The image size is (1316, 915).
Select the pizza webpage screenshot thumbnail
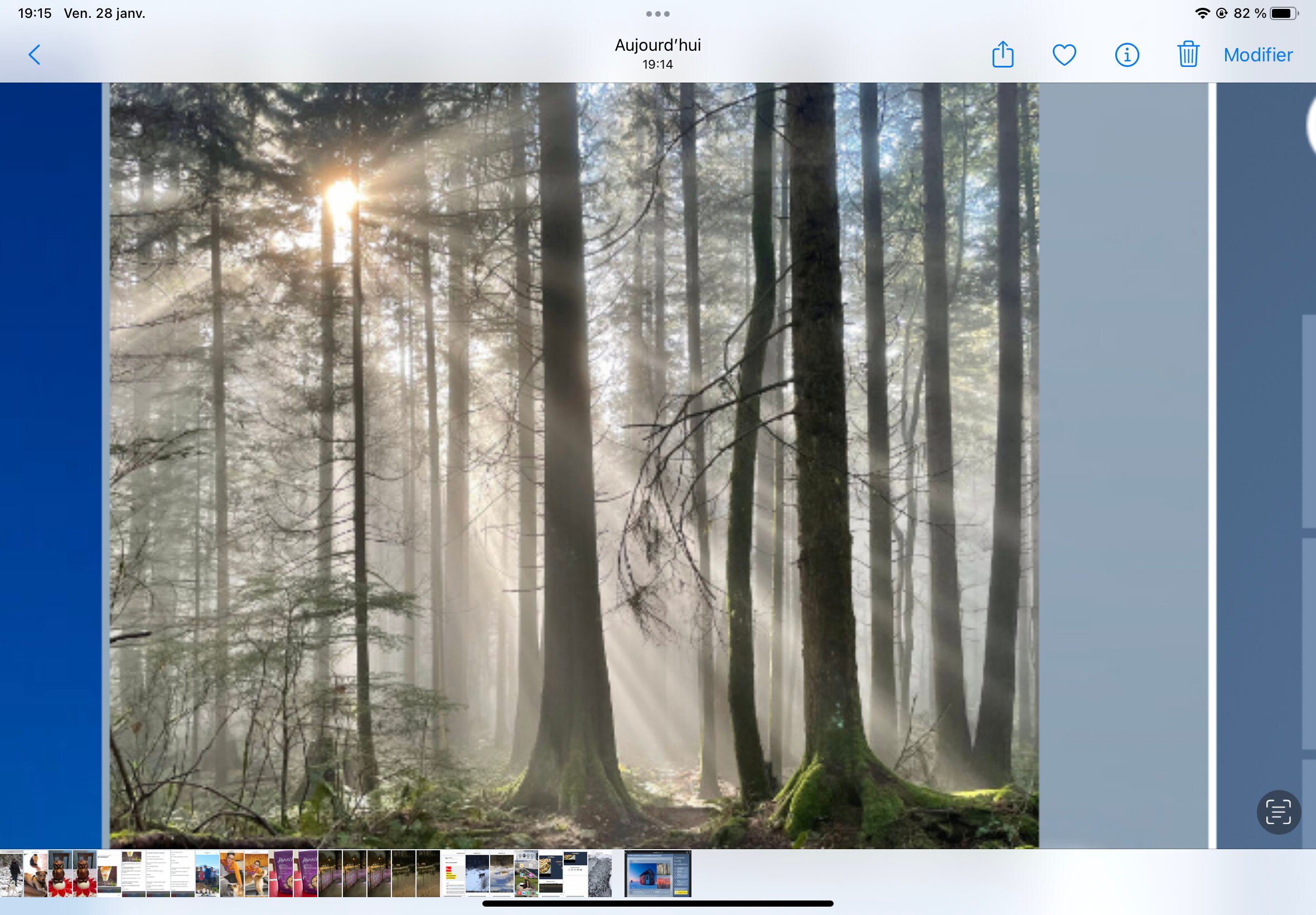coord(550,874)
